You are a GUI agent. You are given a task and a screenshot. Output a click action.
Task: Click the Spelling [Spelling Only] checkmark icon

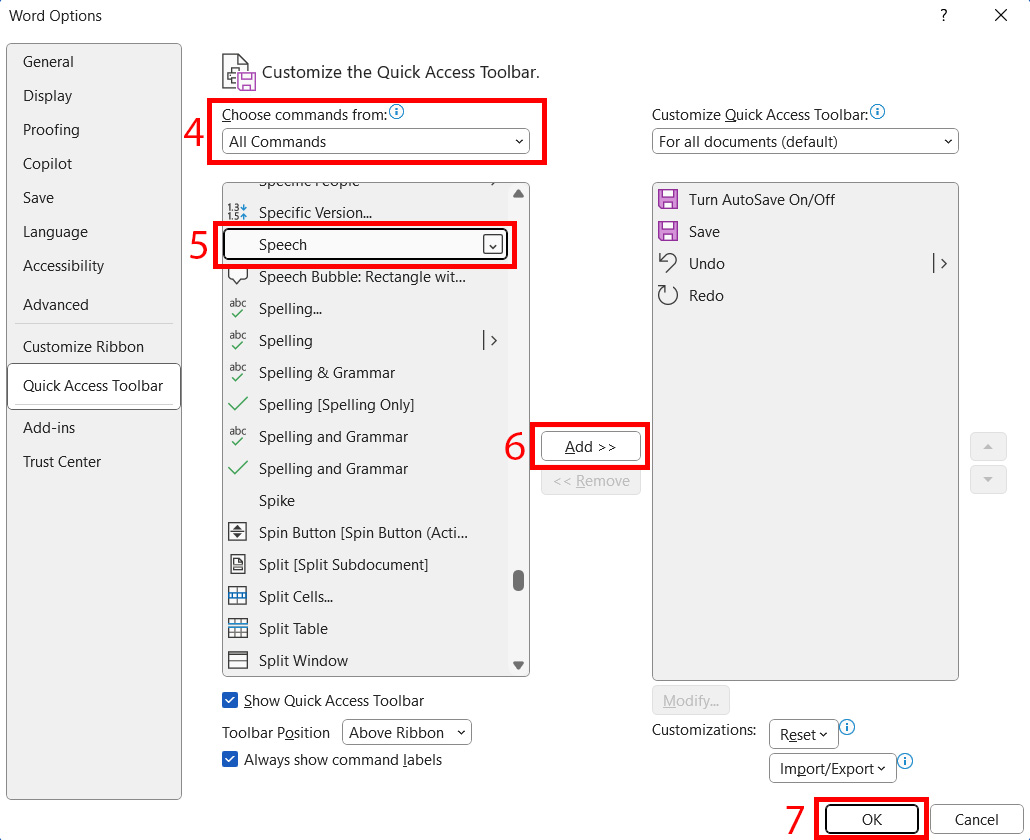237,404
